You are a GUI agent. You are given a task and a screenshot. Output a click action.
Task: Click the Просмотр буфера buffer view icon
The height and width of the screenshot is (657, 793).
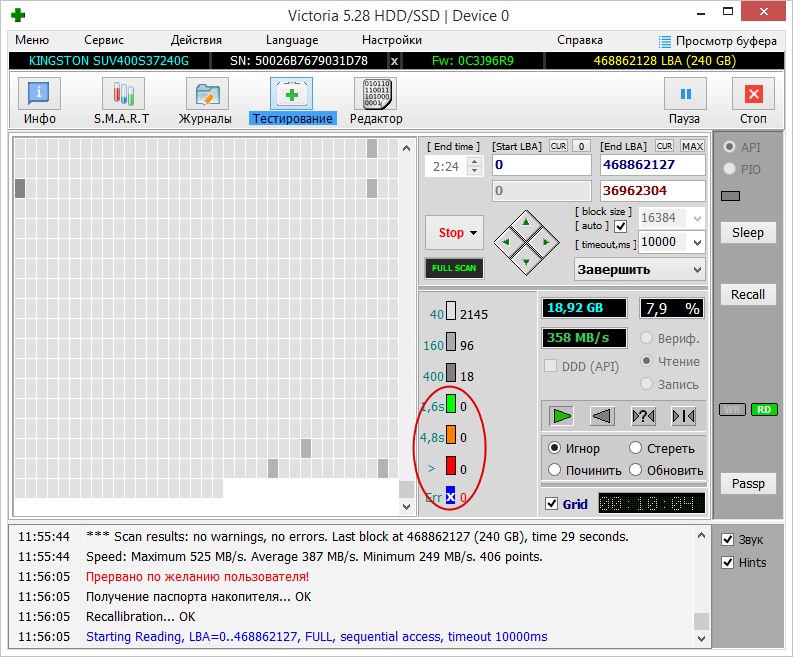click(666, 41)
